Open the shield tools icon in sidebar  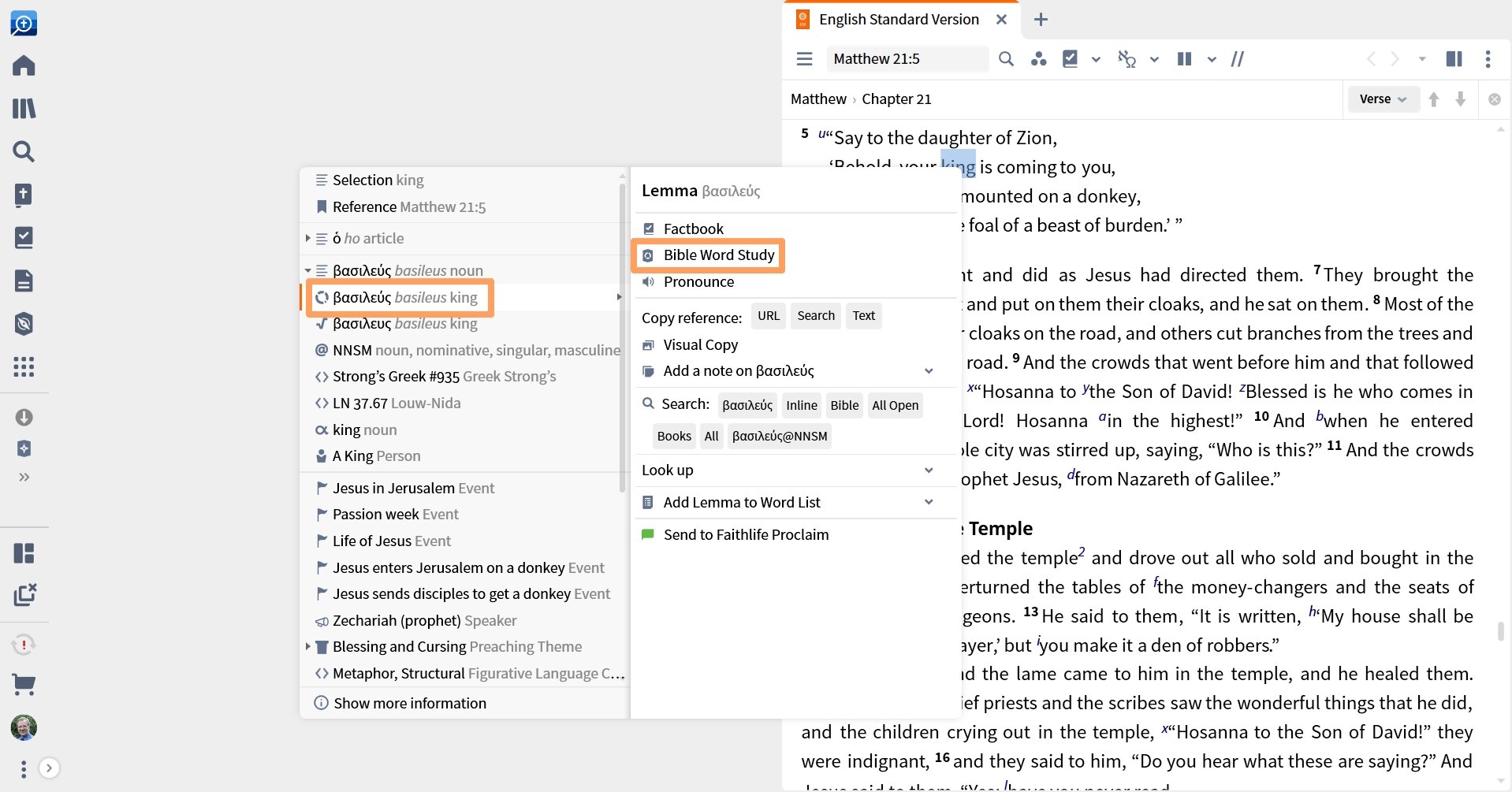click(x=24, y=323)
